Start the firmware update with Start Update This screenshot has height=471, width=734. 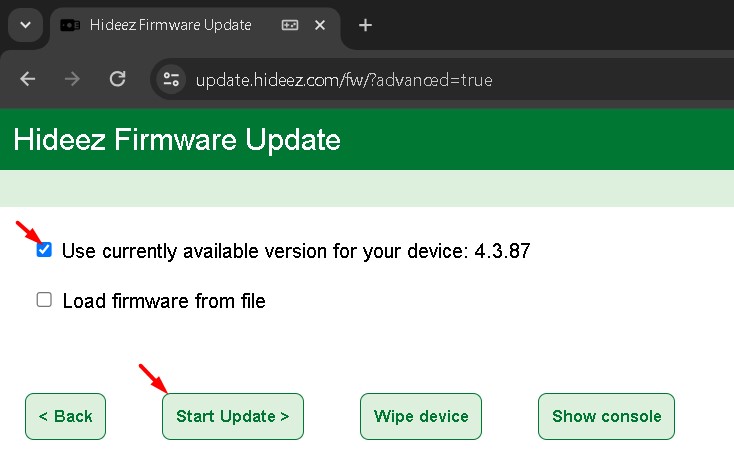tap(233, 416)
